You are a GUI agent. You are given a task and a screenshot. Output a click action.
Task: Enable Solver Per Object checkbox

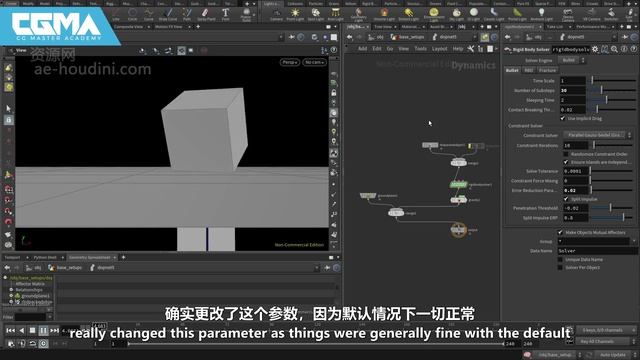click(x=560, y=268)
